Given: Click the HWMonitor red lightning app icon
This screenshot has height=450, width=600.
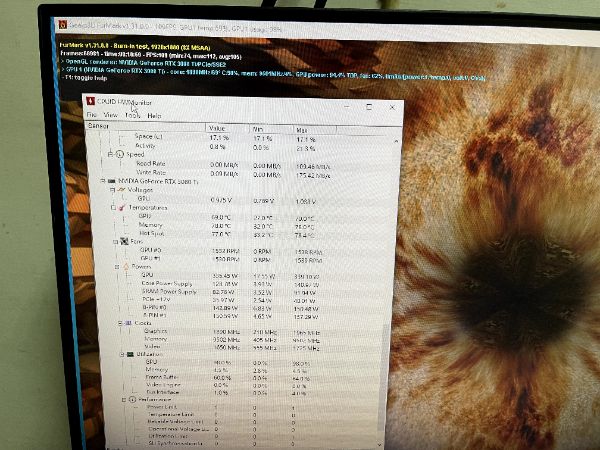Looking at the screenshot, I should click(x=91, y=101).
